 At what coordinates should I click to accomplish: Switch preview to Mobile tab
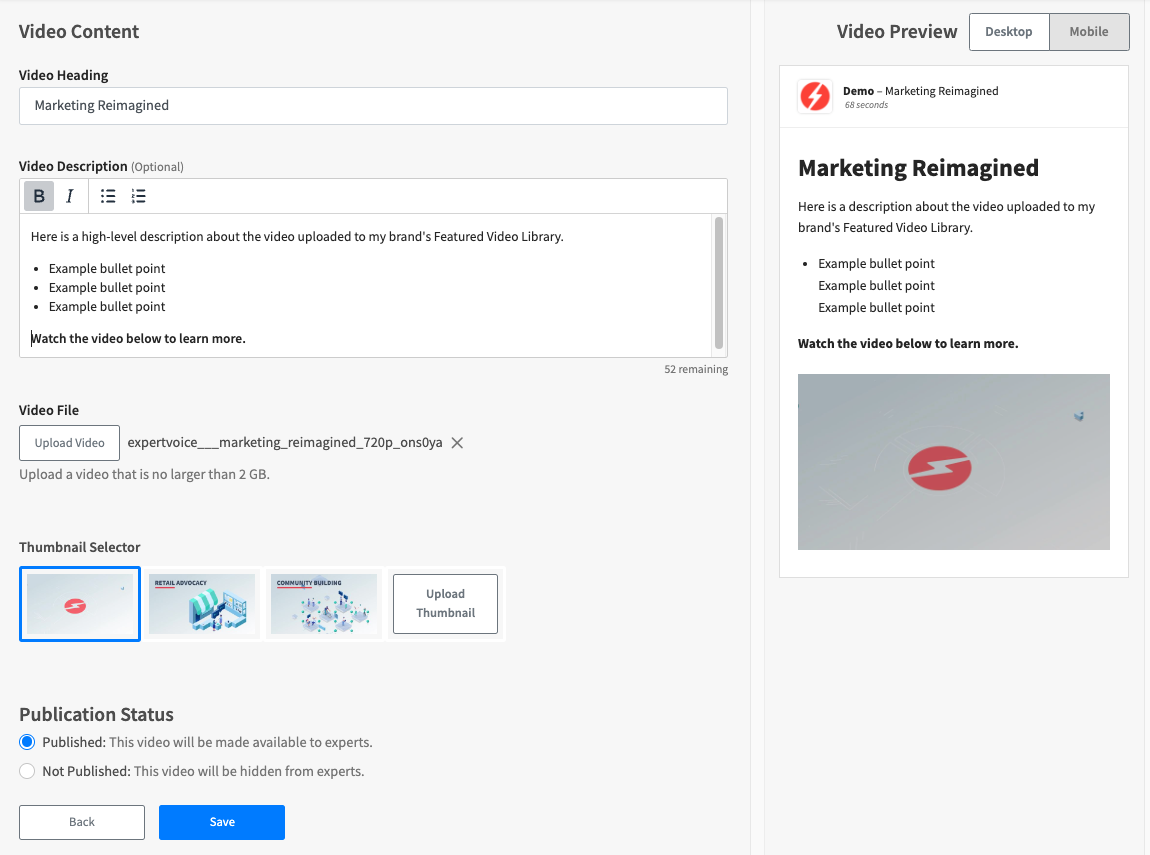tap(1089, 32)
